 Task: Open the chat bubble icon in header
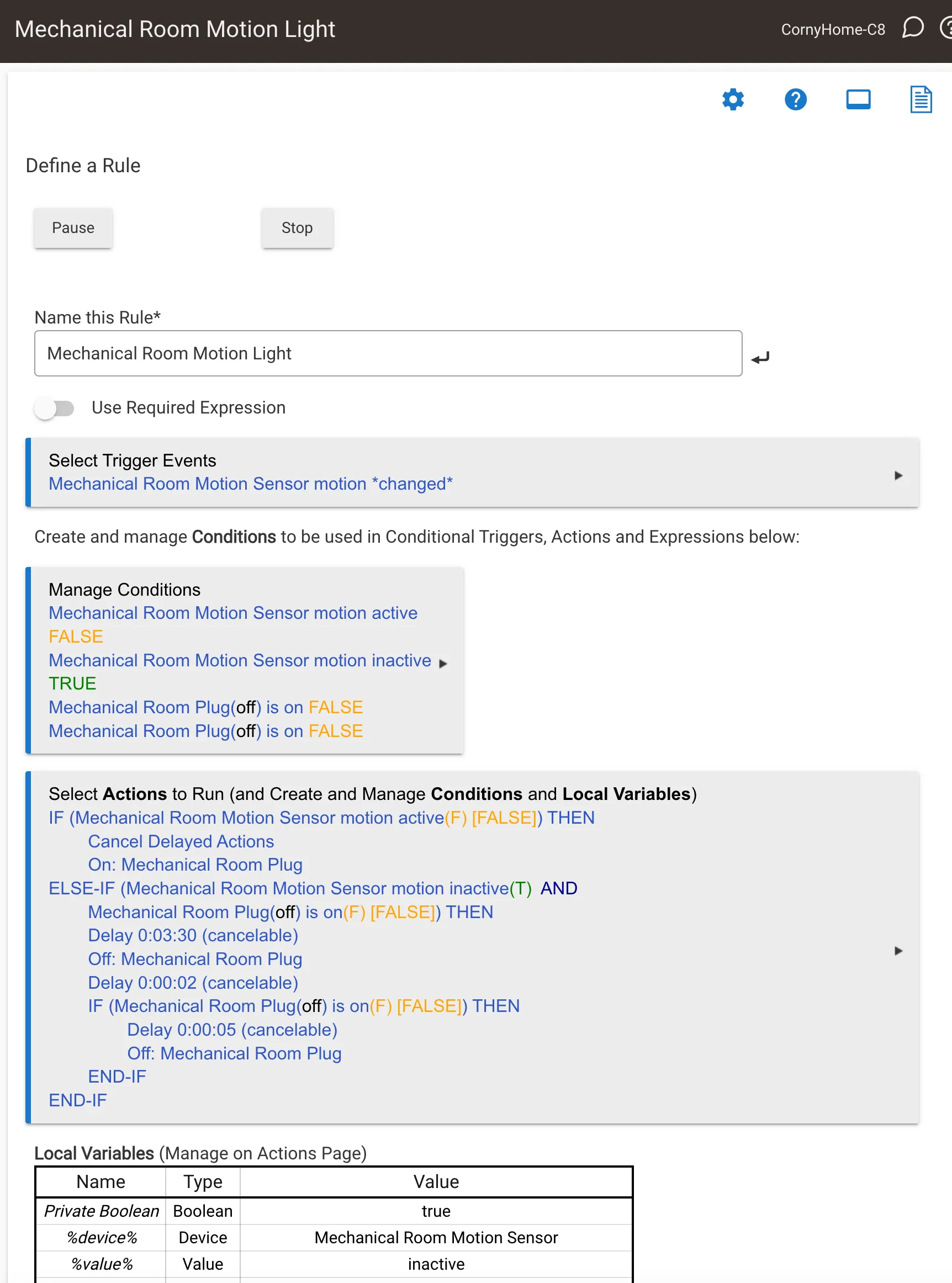(912, 28)
